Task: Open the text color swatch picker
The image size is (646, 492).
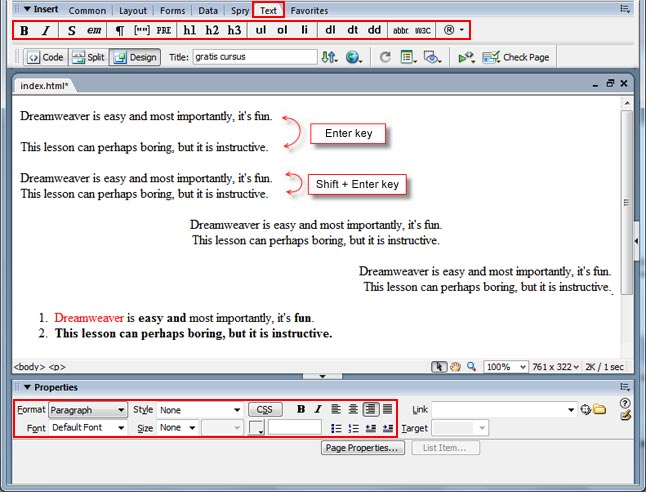Action: click(x=256, y=428)
